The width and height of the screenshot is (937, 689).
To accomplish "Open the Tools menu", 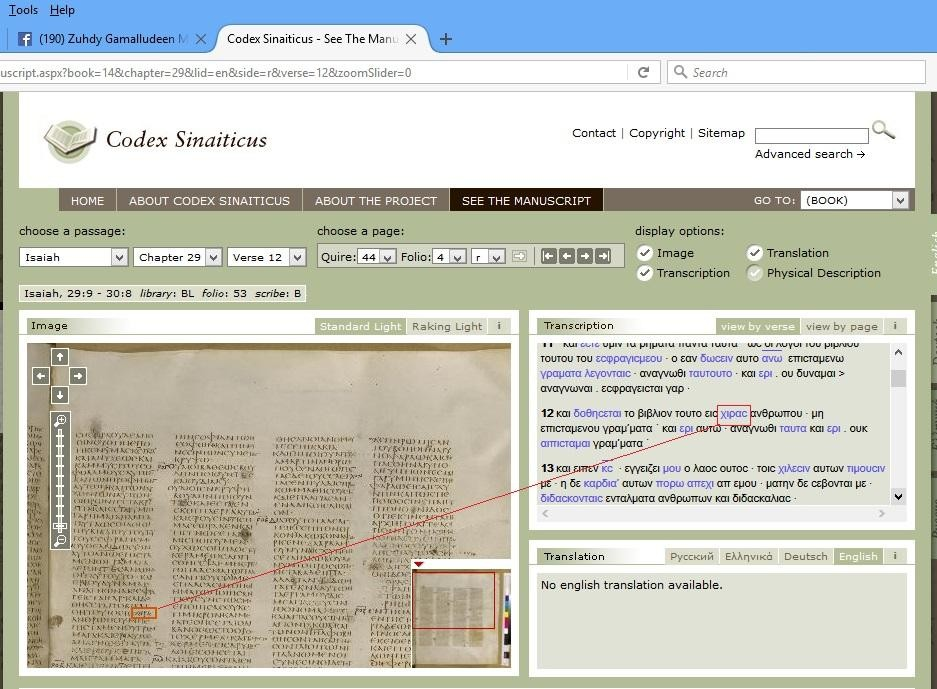I will tap(23, 10).
